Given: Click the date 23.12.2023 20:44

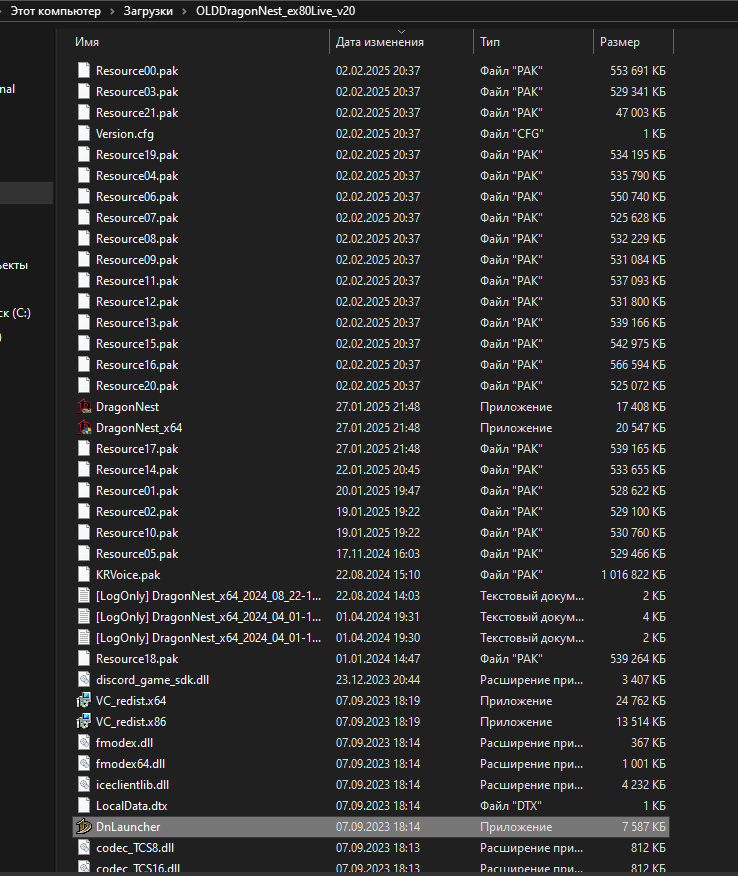Looking at the screenshot, I should [x=378, y=680].
